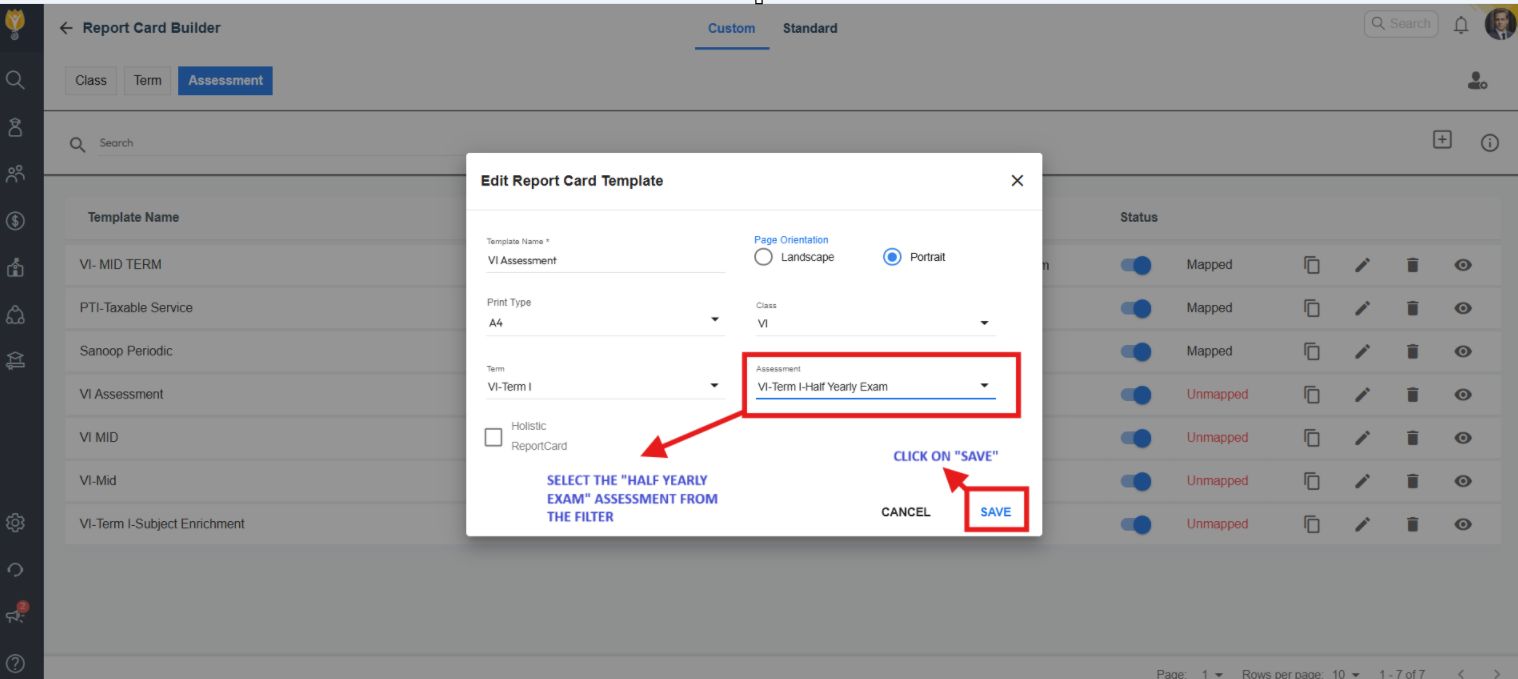Open the info icon beside add template
Image resolution: width=1518 pixels, height=679 pixels.
(1489, 143)
